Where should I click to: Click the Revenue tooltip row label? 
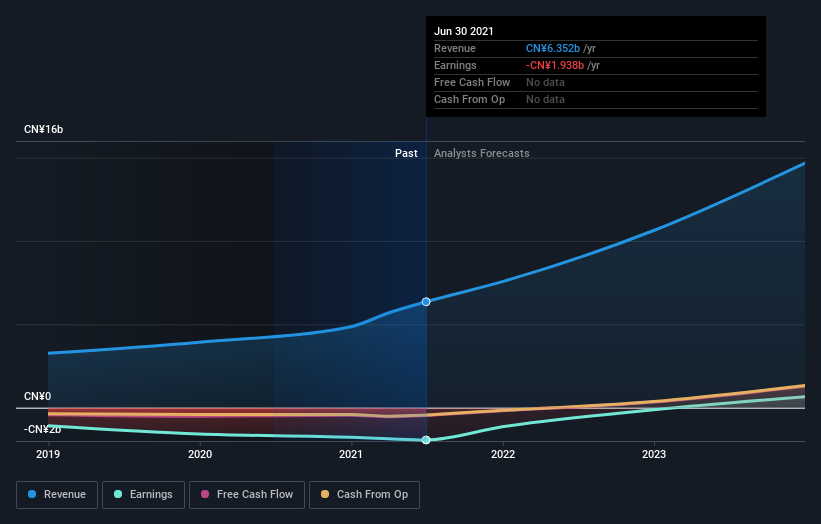455,48
